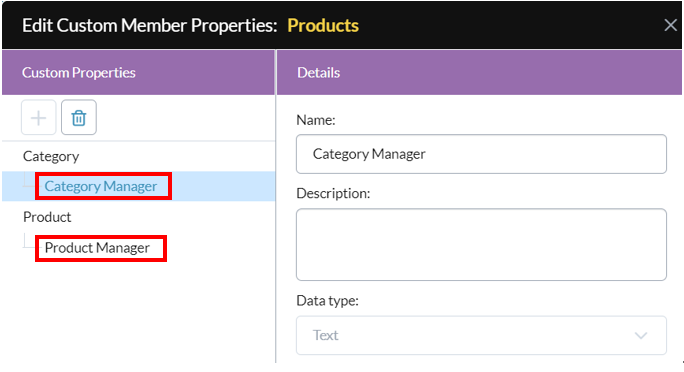Click the dialog title bar text
Image resolution: width=684 pixels, height=372 pixels.
pos(150,26)
